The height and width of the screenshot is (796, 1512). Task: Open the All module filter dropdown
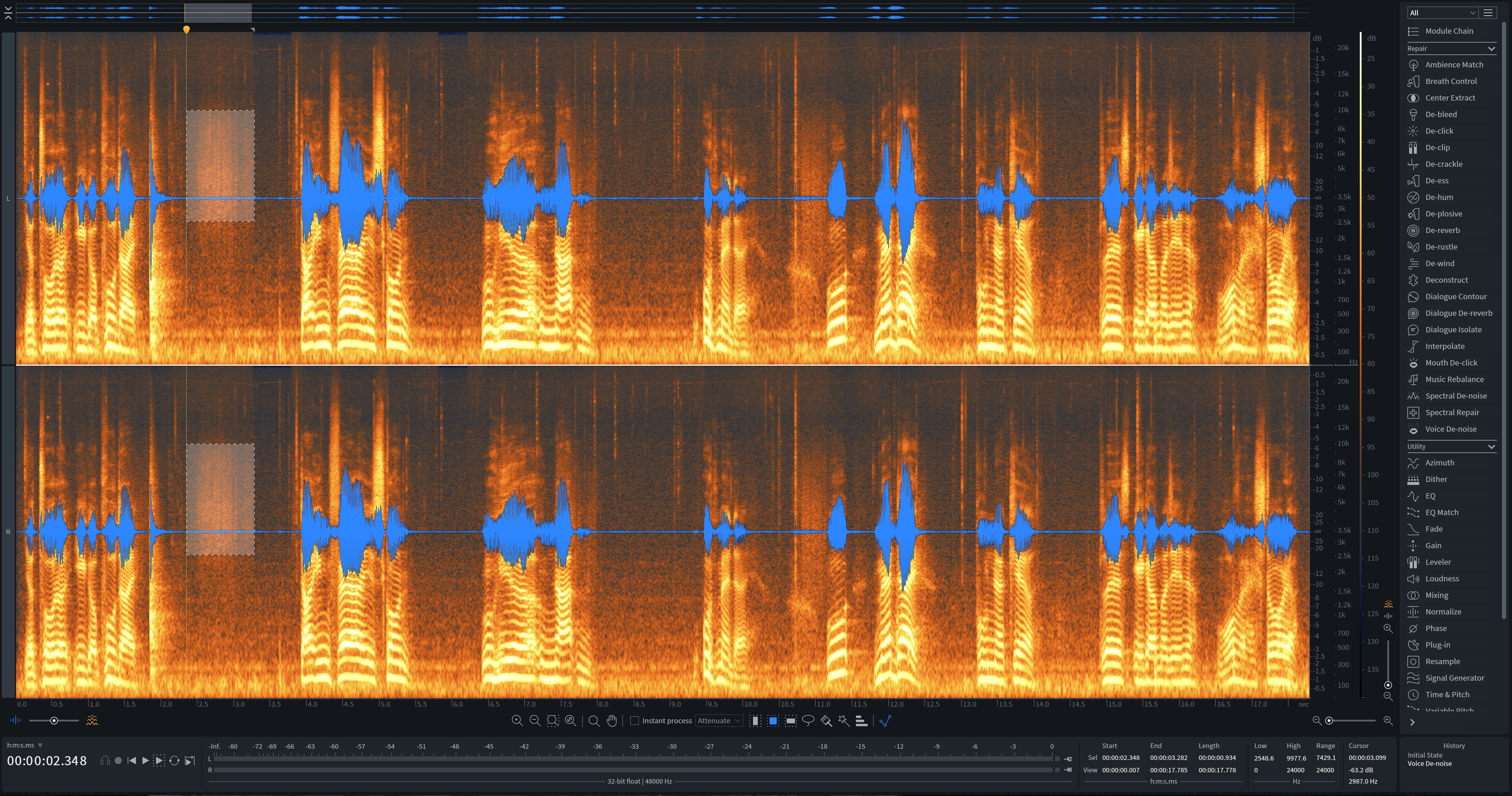pyautogui.click(x=1443, y=13)
